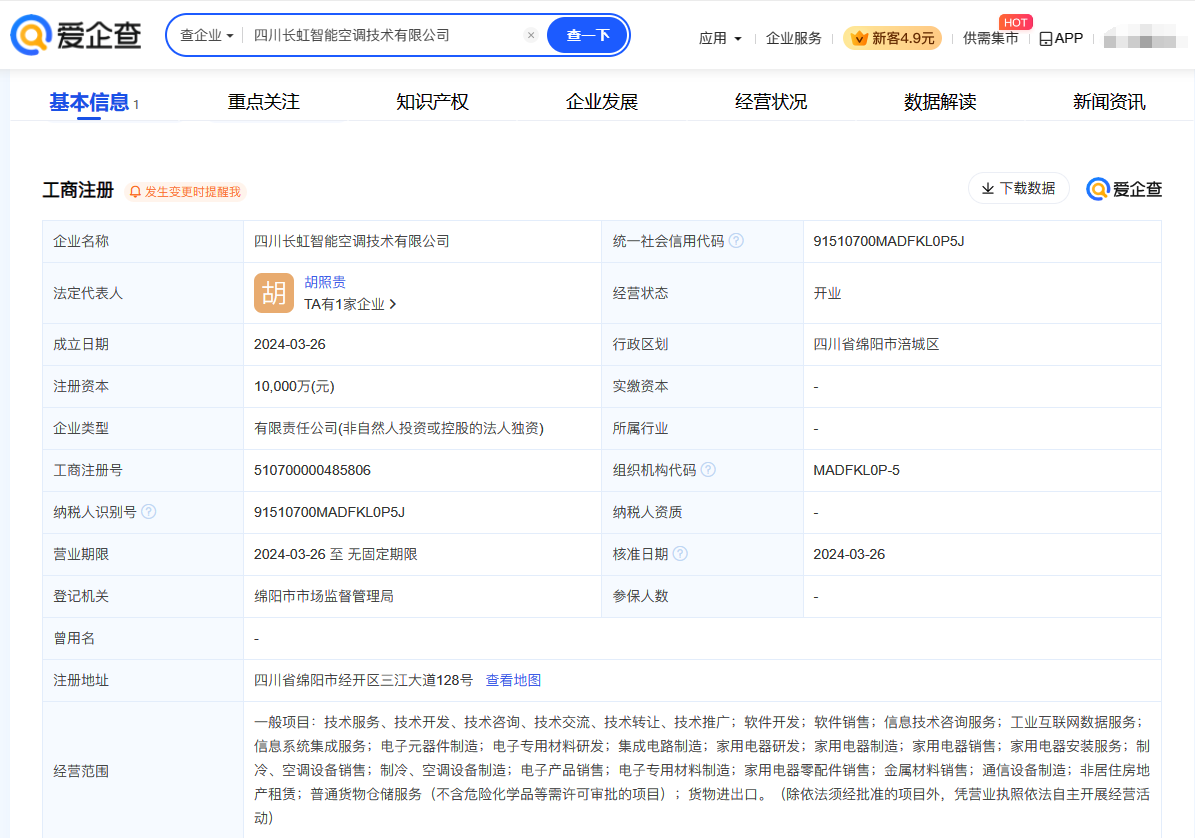Screen dimensions: 1195x838
Task: Select the company name cell 四川长虹智能空调技术有限公司 in table
Action: [x=351, y=241]
